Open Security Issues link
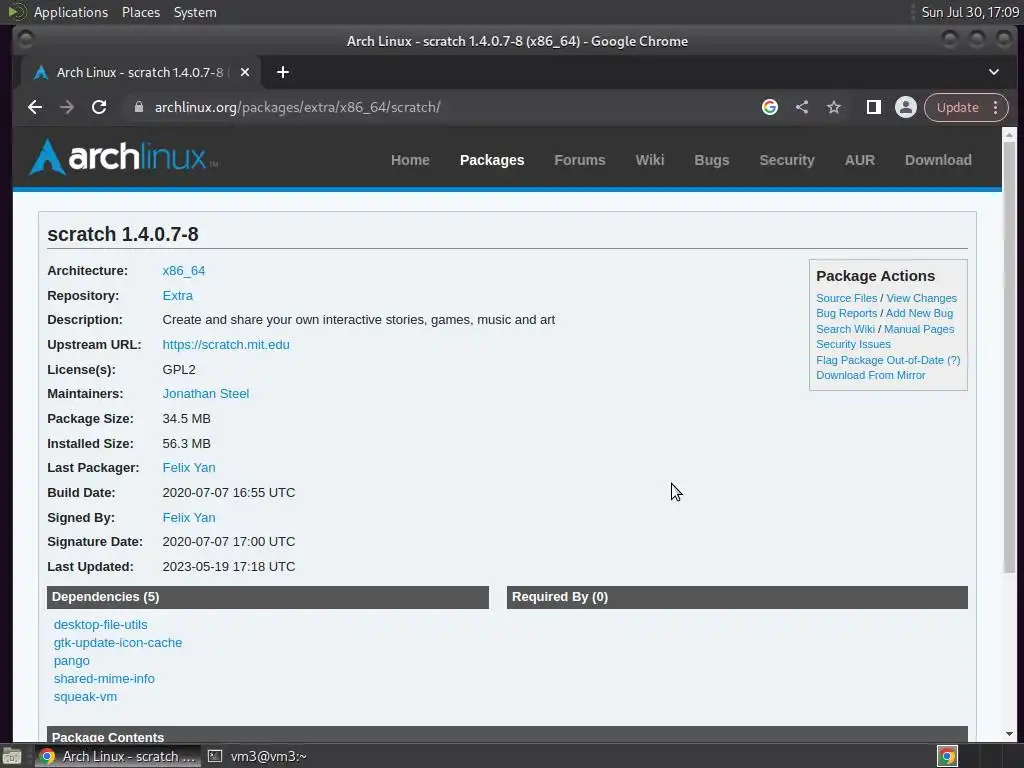Image resolution: width=1024 pixels, height=768 pixels. 853,344
